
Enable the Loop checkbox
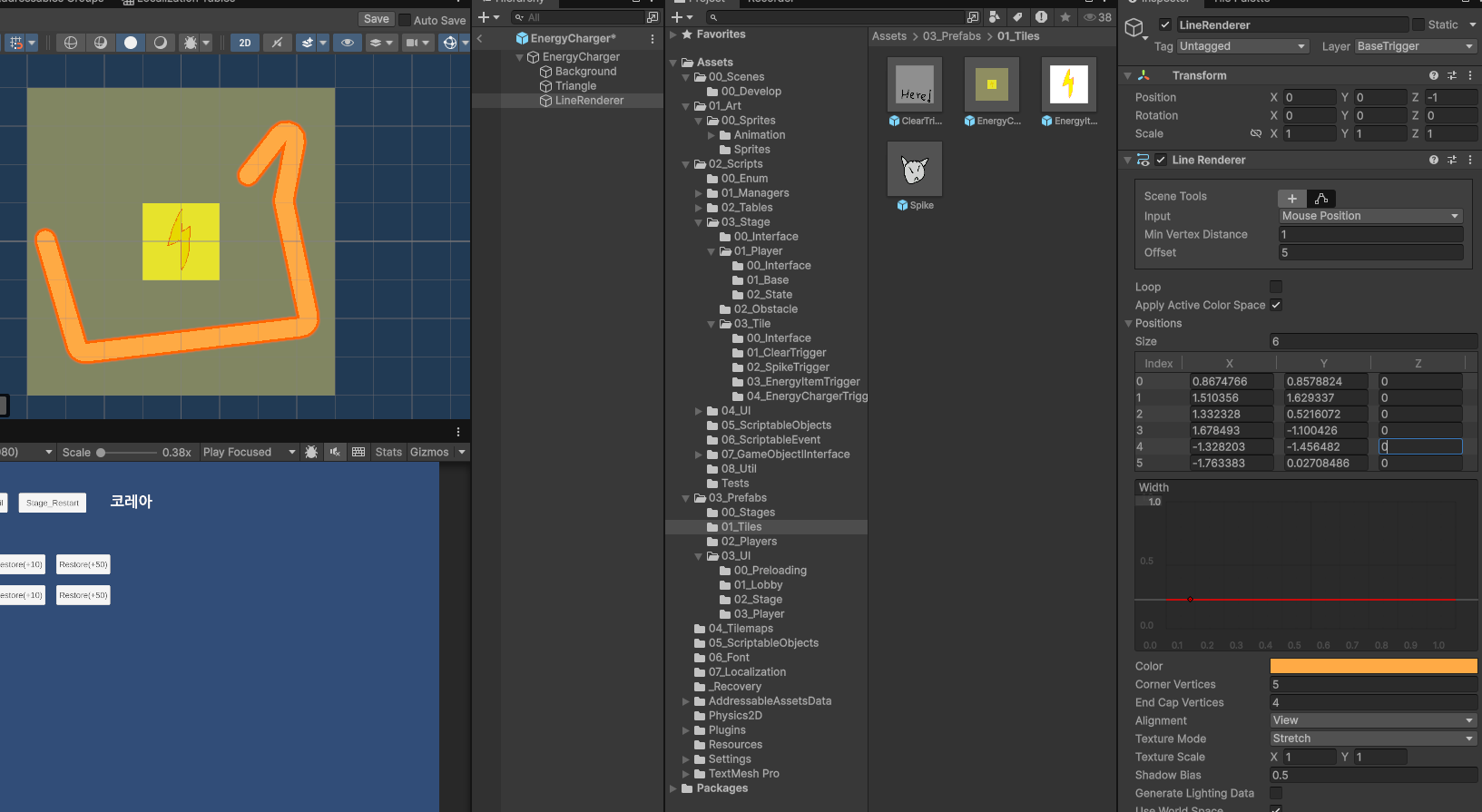[1276, 287]
